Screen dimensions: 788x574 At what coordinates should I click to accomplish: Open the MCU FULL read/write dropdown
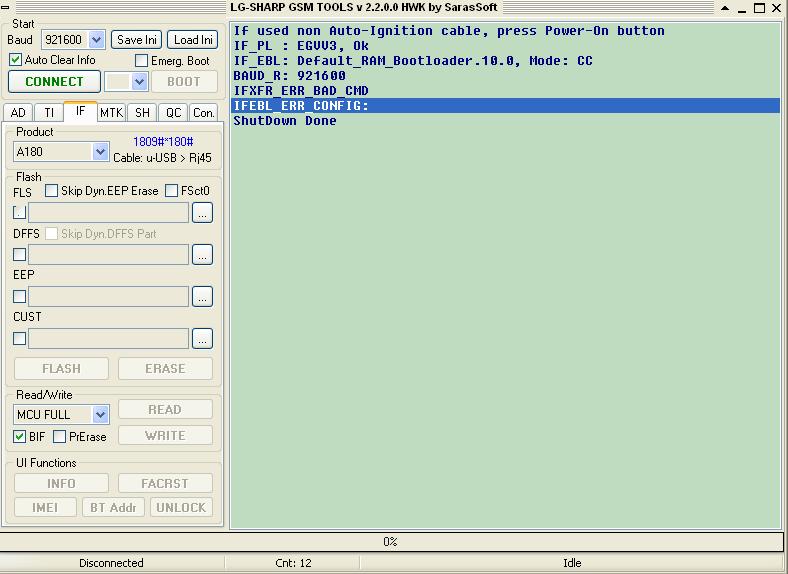(101, 415)
